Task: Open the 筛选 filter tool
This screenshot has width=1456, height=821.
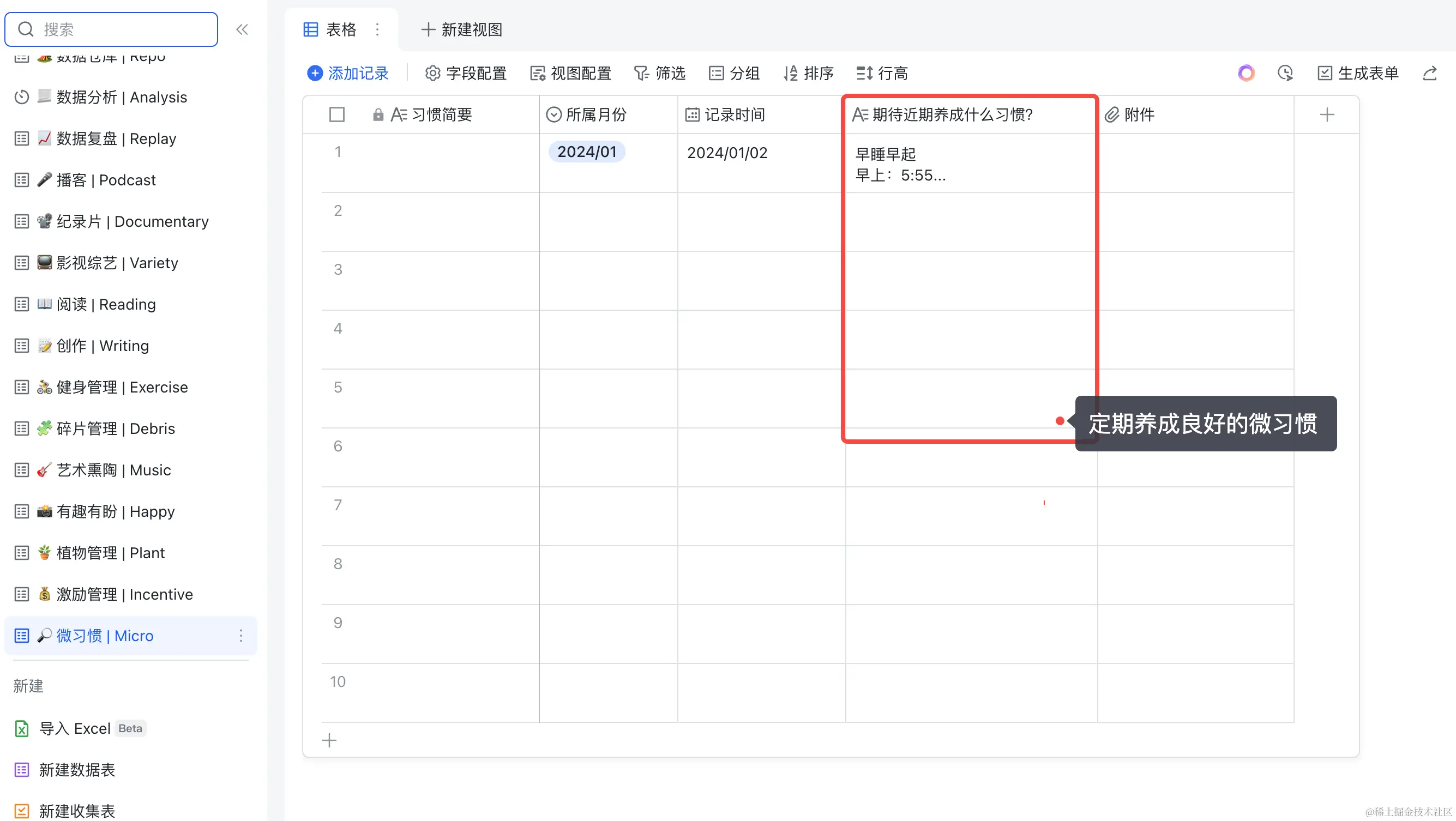Action: tap(660, 73)
